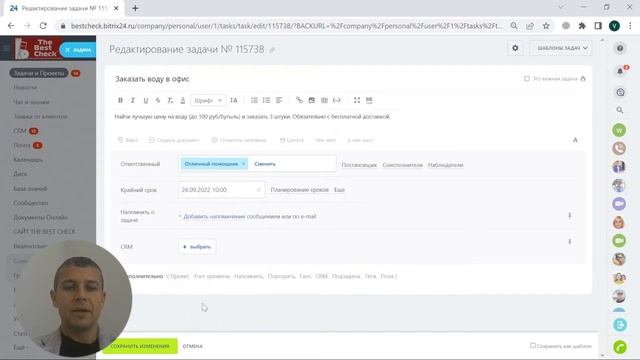Insert a table into the description

point(324,100)
